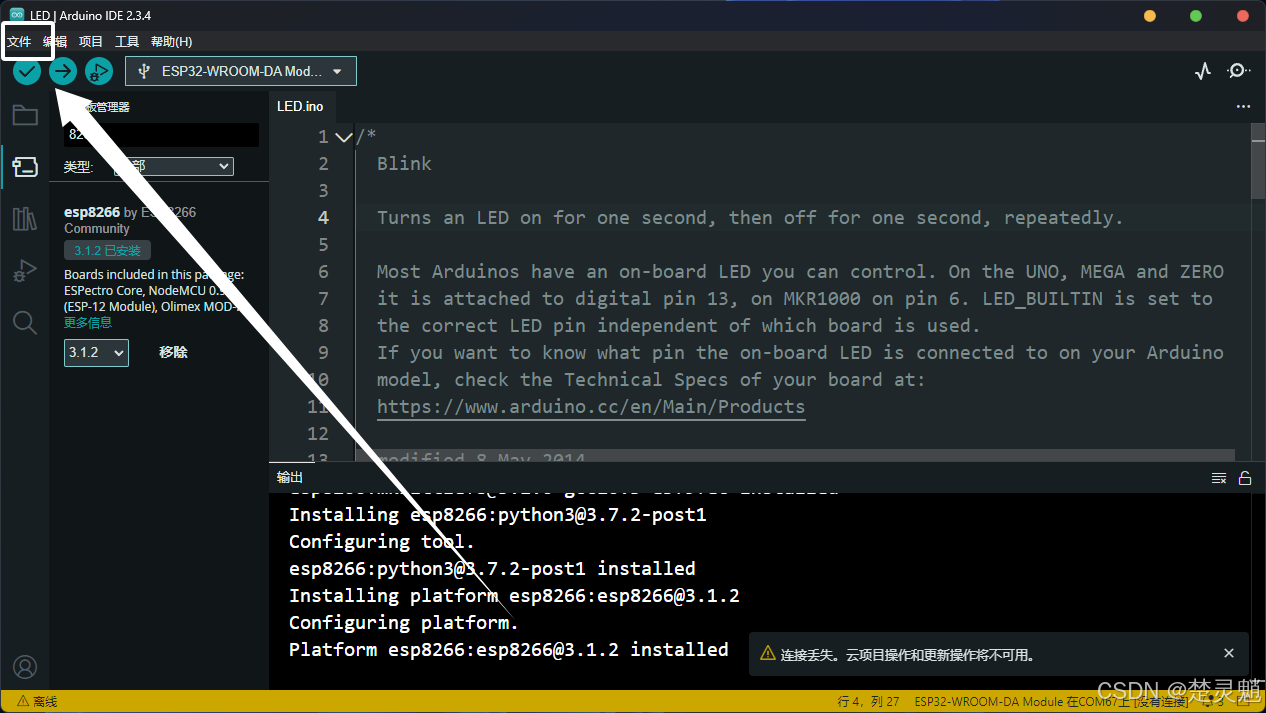Dismiss the connection lost notification

(1229, 653)
